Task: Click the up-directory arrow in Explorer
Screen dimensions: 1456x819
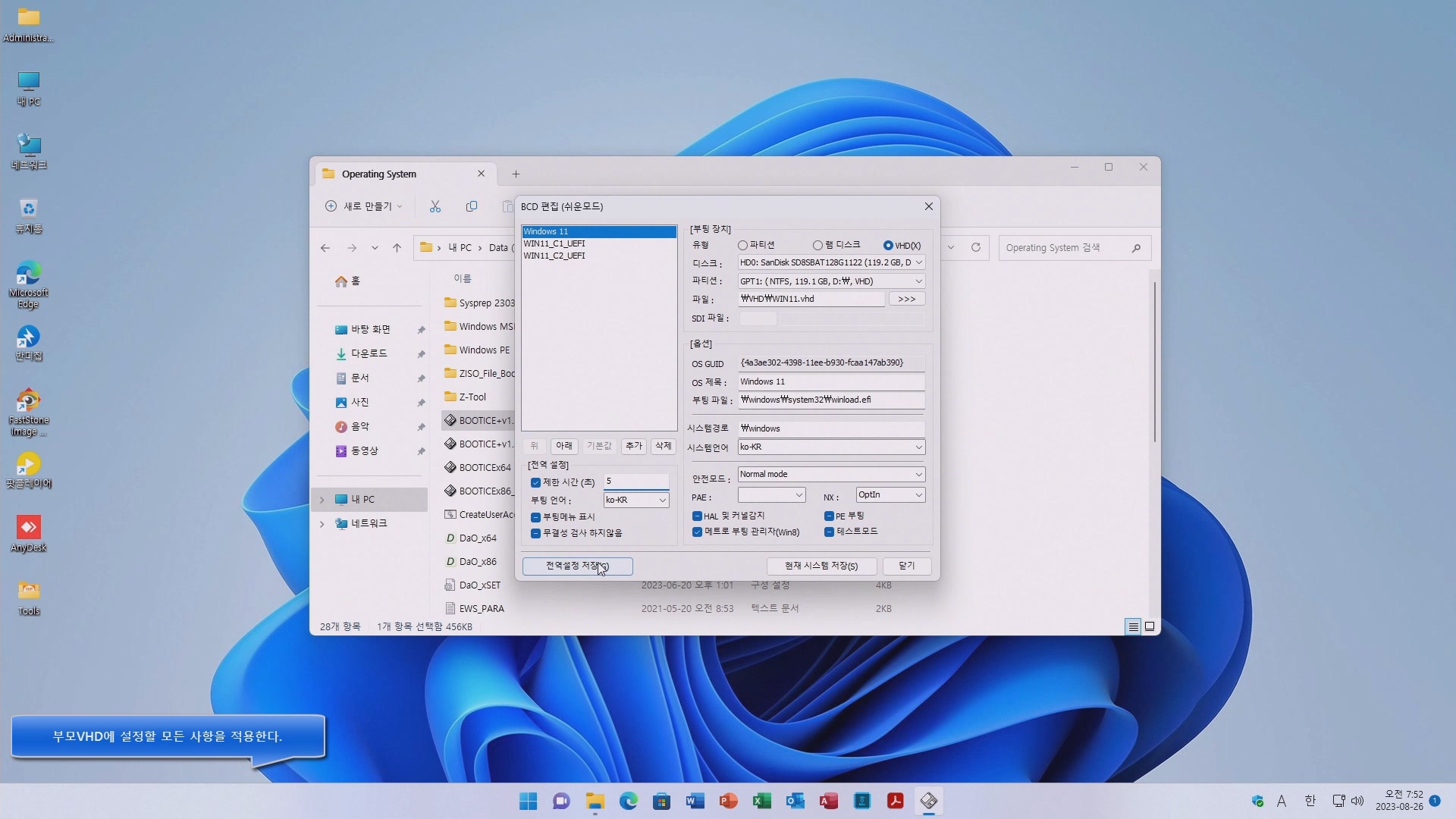Action: pyautogui.click(x=397, y=247)
